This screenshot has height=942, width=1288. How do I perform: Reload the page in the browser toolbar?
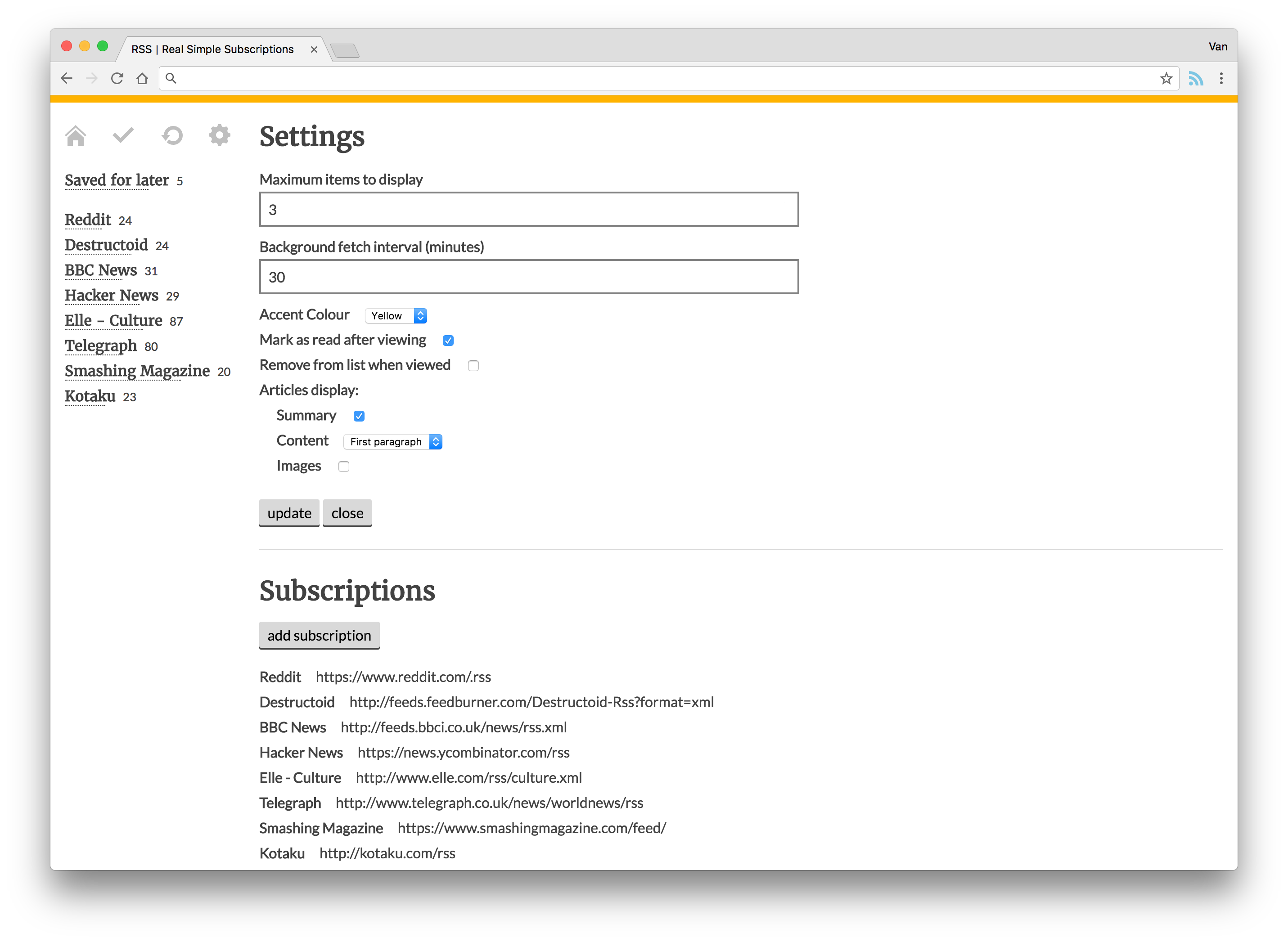click(117, 78)
